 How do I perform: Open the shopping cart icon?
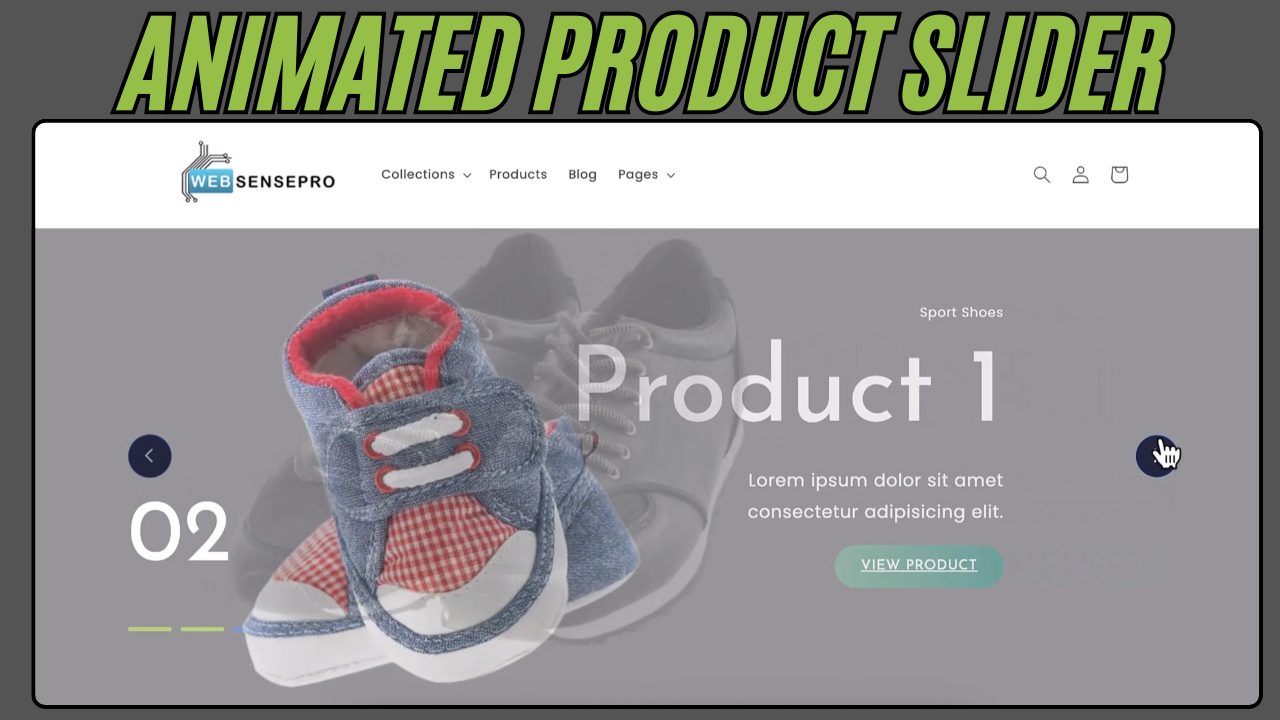coord(1119,174)
